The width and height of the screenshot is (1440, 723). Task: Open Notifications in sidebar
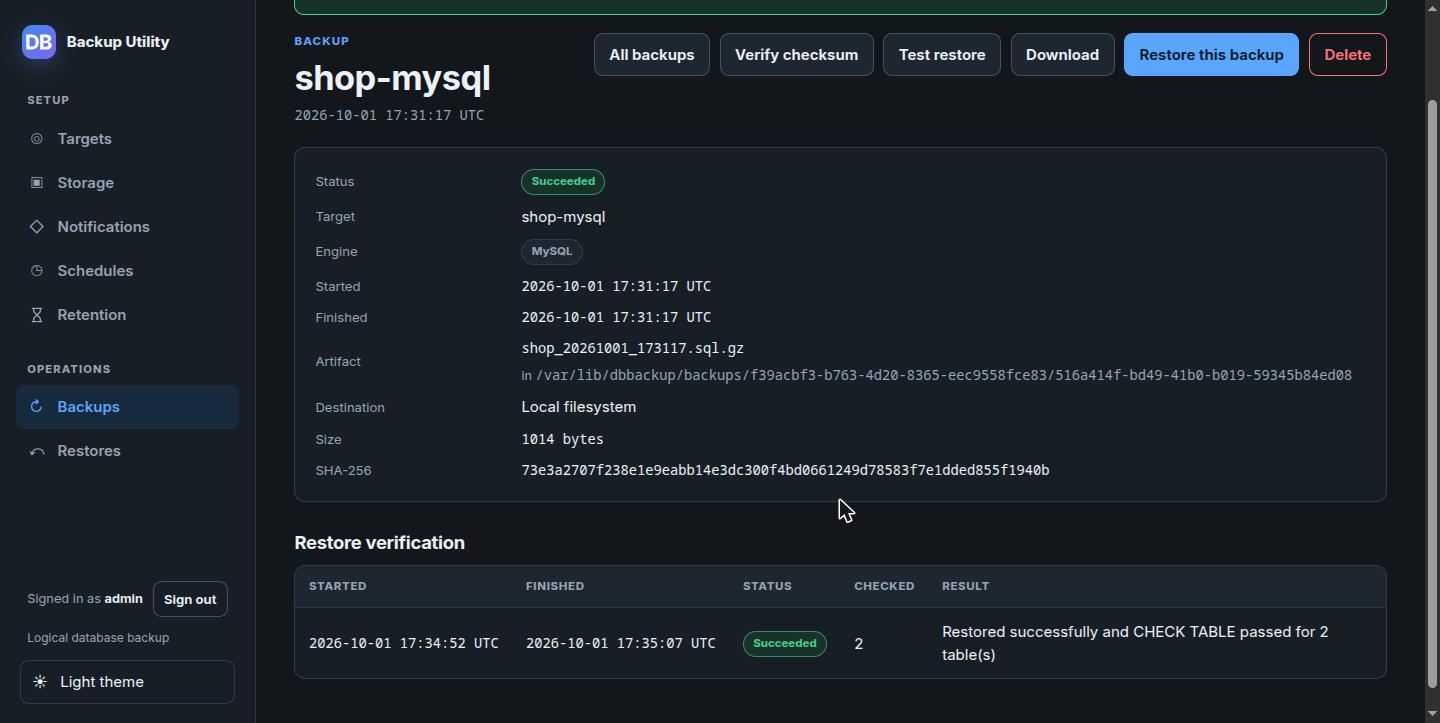click(x=127, y=227)
